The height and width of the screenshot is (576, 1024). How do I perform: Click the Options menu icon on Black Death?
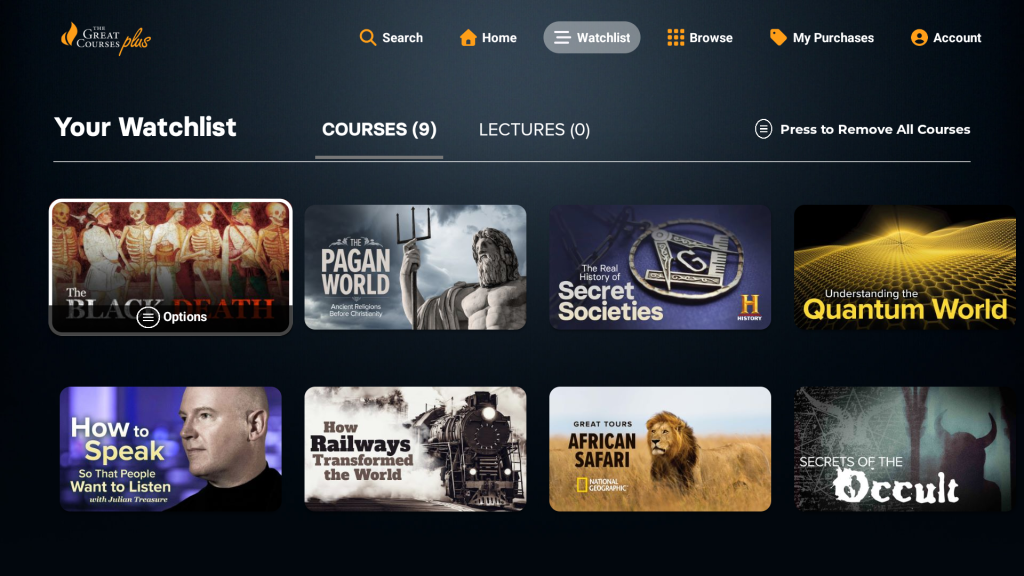148,317
